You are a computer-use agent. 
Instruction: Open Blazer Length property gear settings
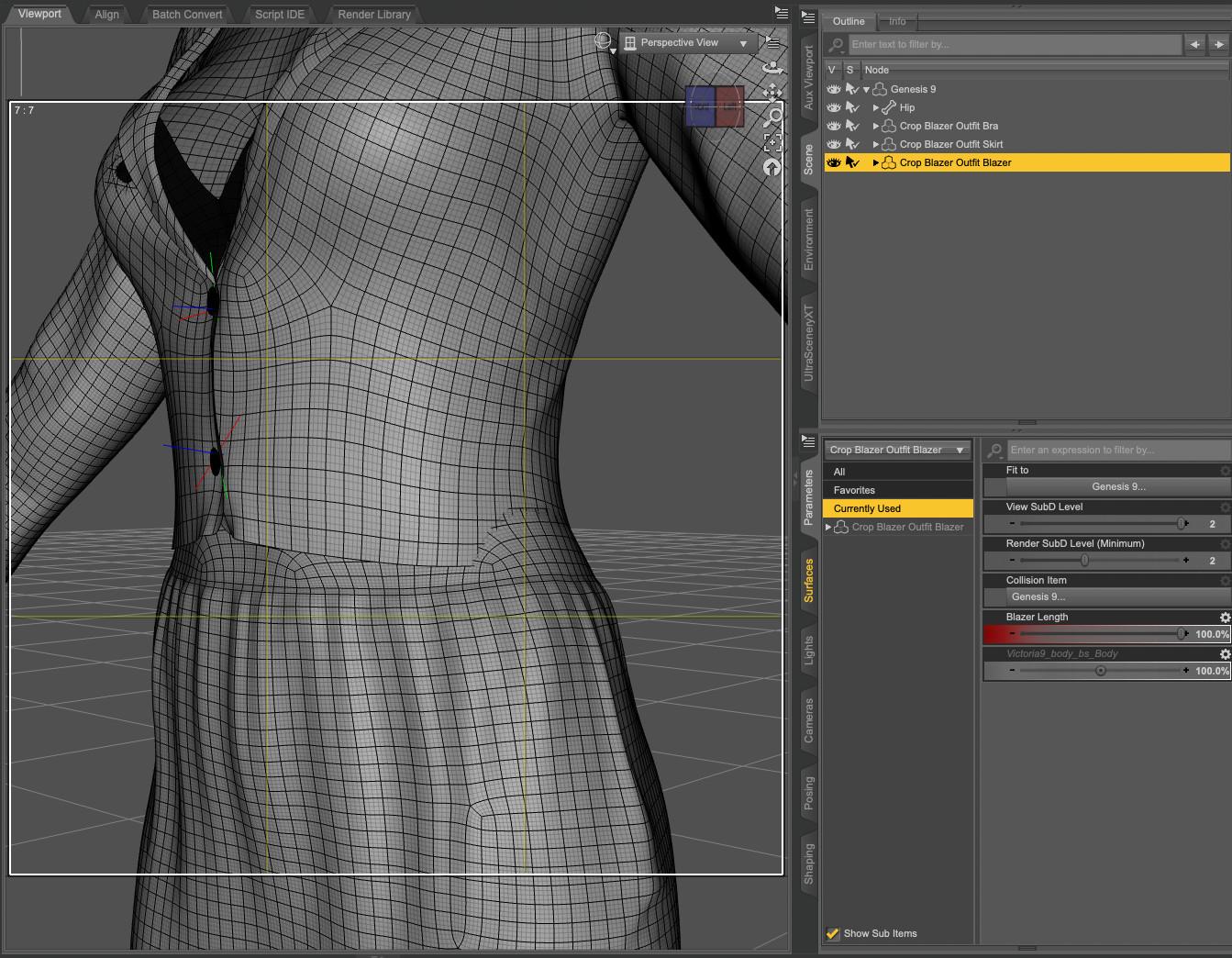tap(1224, 618)
